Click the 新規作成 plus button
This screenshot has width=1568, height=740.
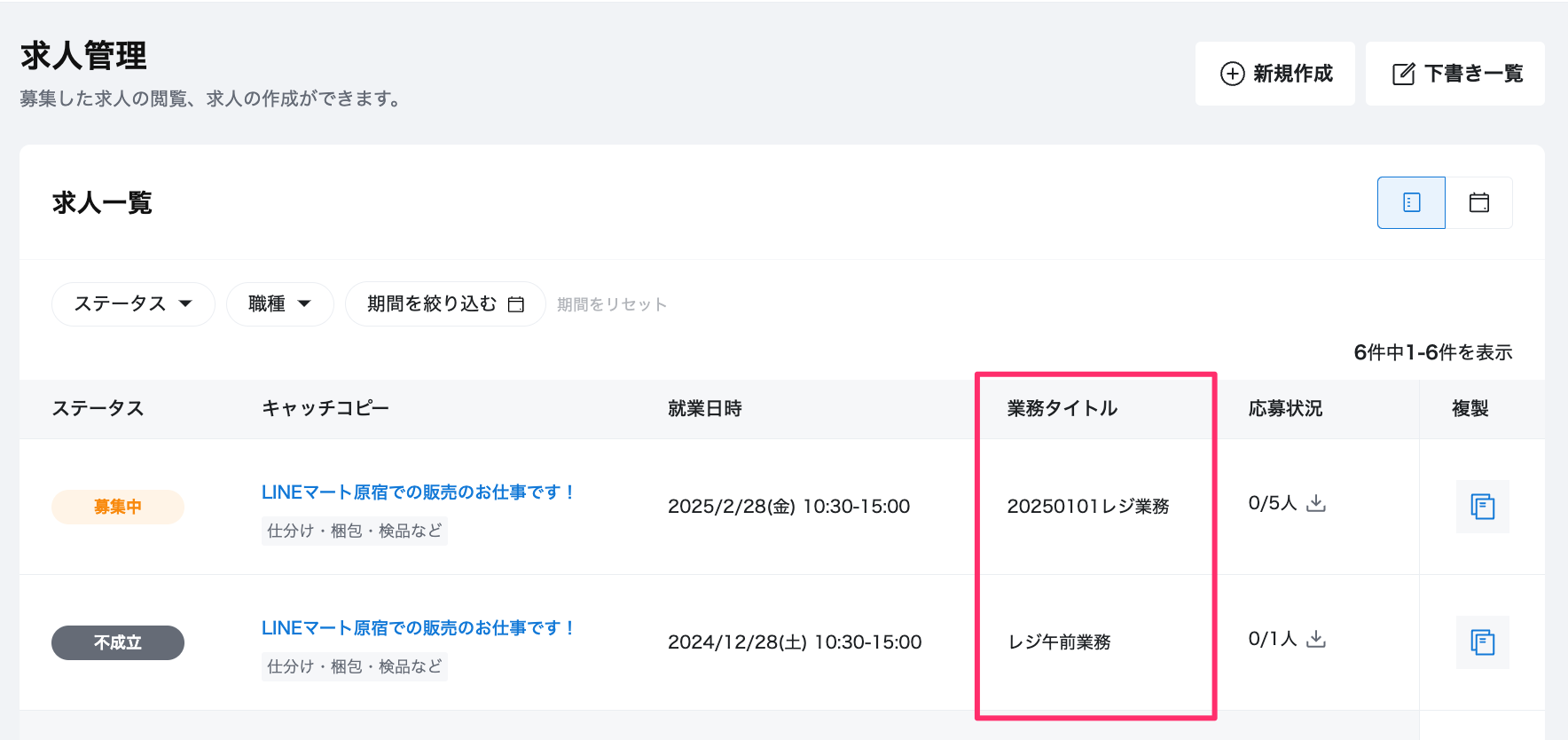tap(1274, 74)
